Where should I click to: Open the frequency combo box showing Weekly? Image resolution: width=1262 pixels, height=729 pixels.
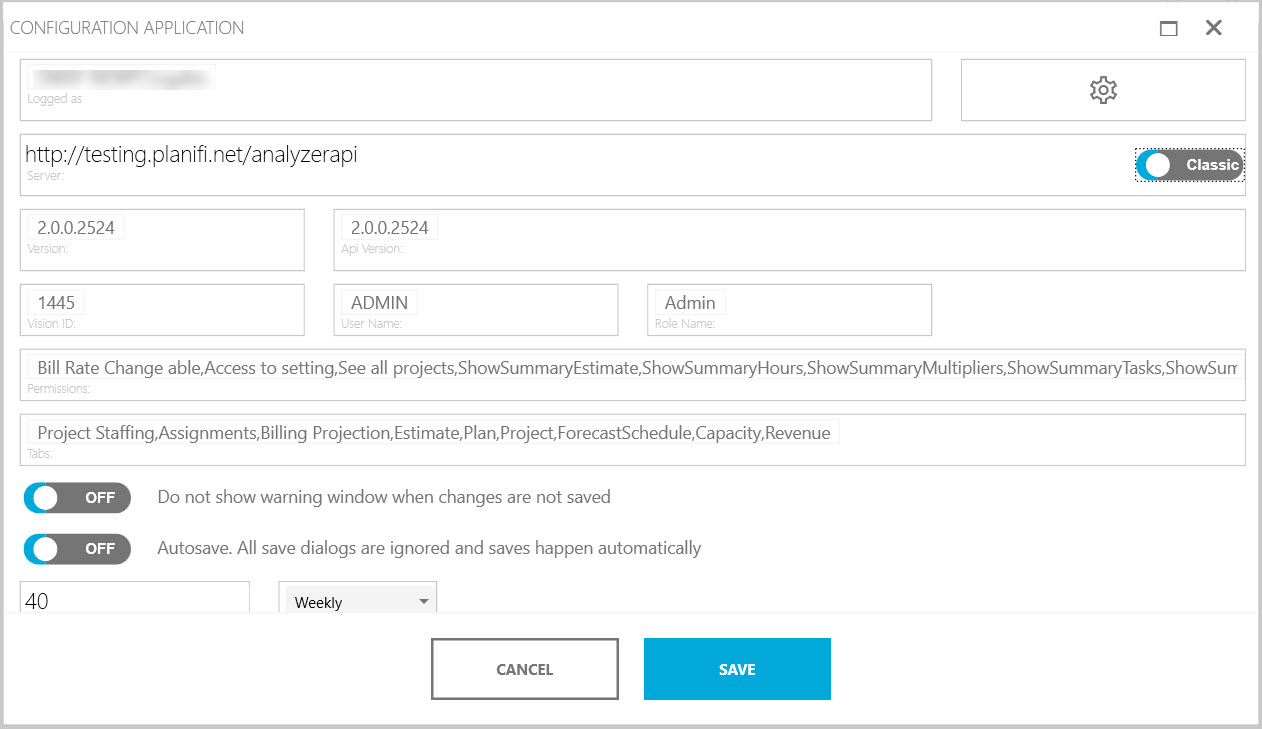(358, 601)
